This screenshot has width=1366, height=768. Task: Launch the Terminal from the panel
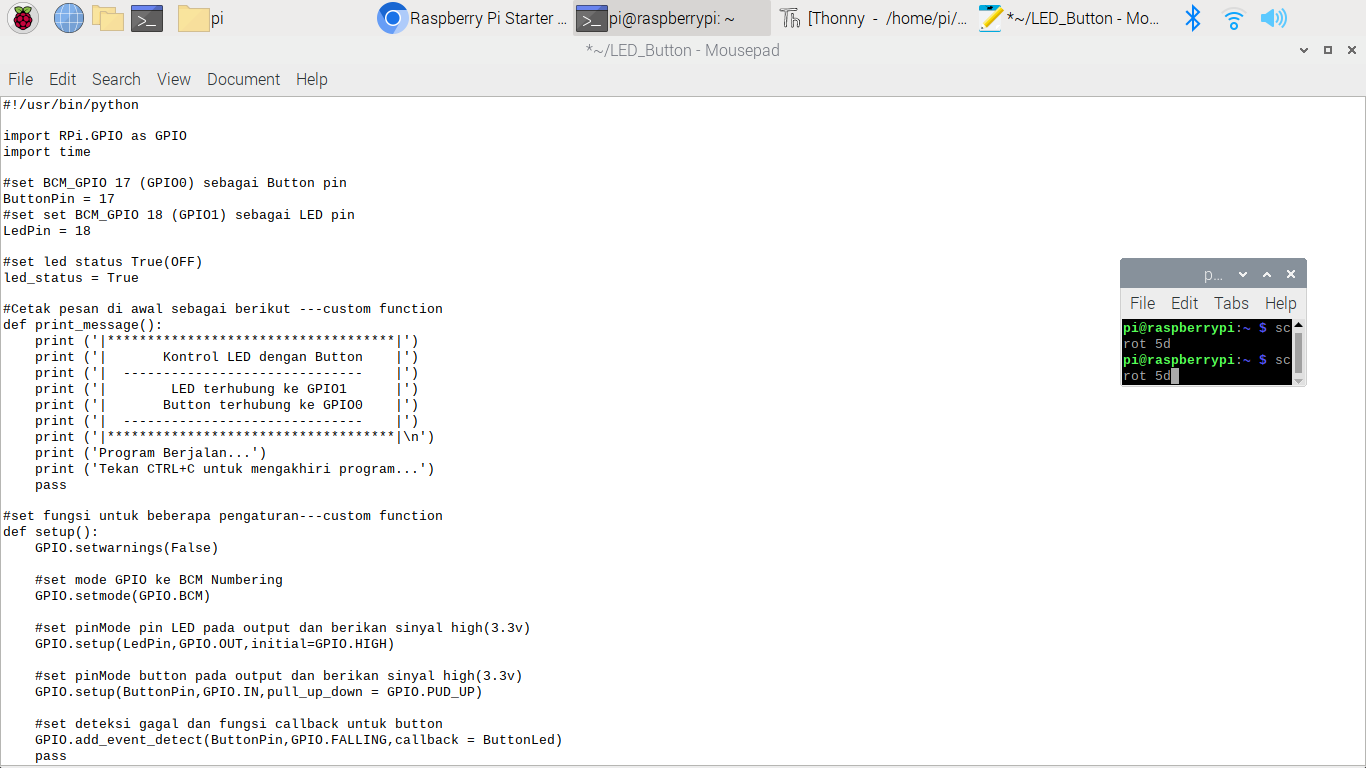pyautogui.click(x=147, y=18)
